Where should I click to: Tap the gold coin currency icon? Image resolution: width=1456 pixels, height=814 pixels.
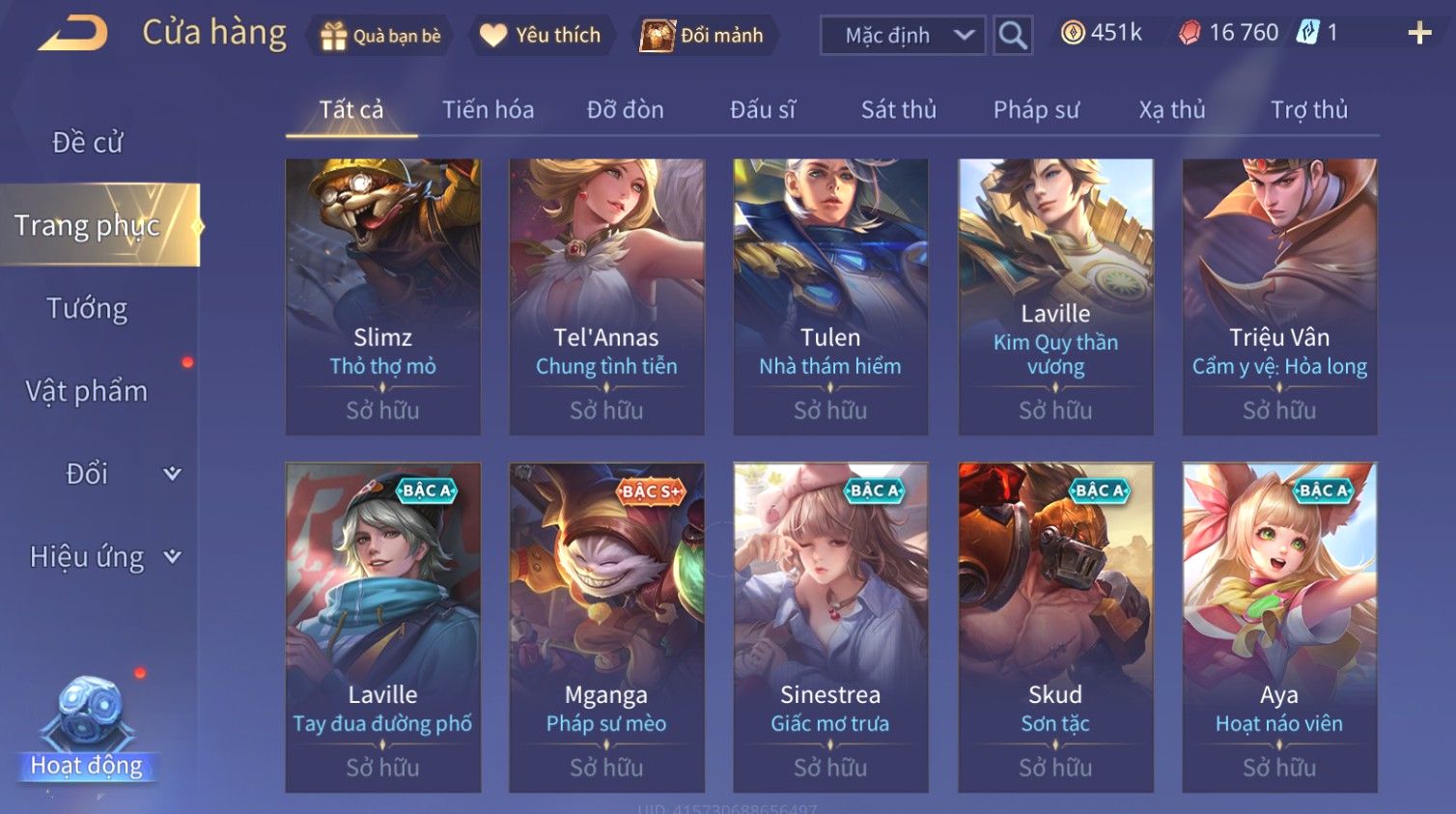coord(1072,33)
